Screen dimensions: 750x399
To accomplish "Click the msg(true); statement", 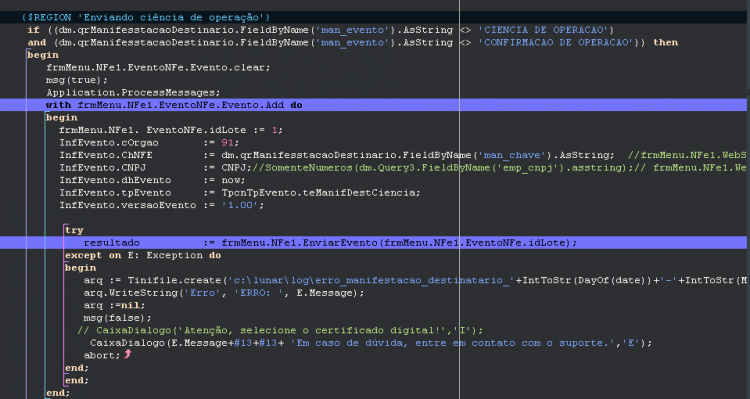I will tap(77, 80).
